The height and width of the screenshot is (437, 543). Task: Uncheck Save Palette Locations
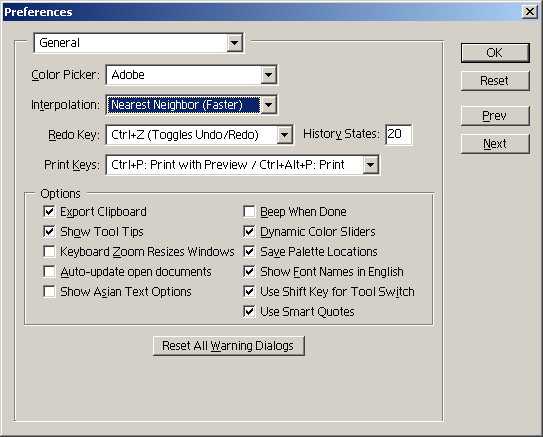[x=249, y=251]
